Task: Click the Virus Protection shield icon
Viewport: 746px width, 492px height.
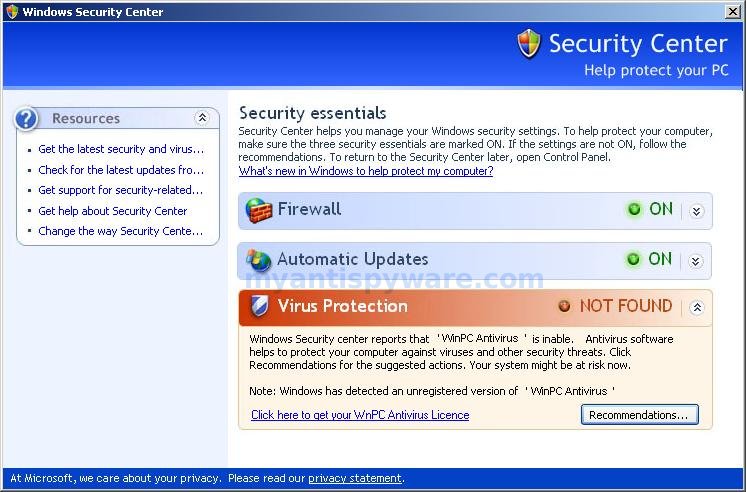Action: (x=260, y=306)
